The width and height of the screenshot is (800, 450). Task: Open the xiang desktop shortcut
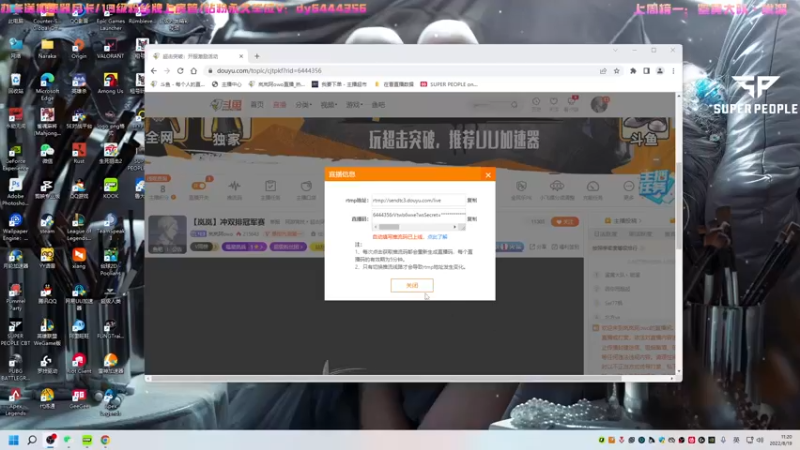coord(79,258)
